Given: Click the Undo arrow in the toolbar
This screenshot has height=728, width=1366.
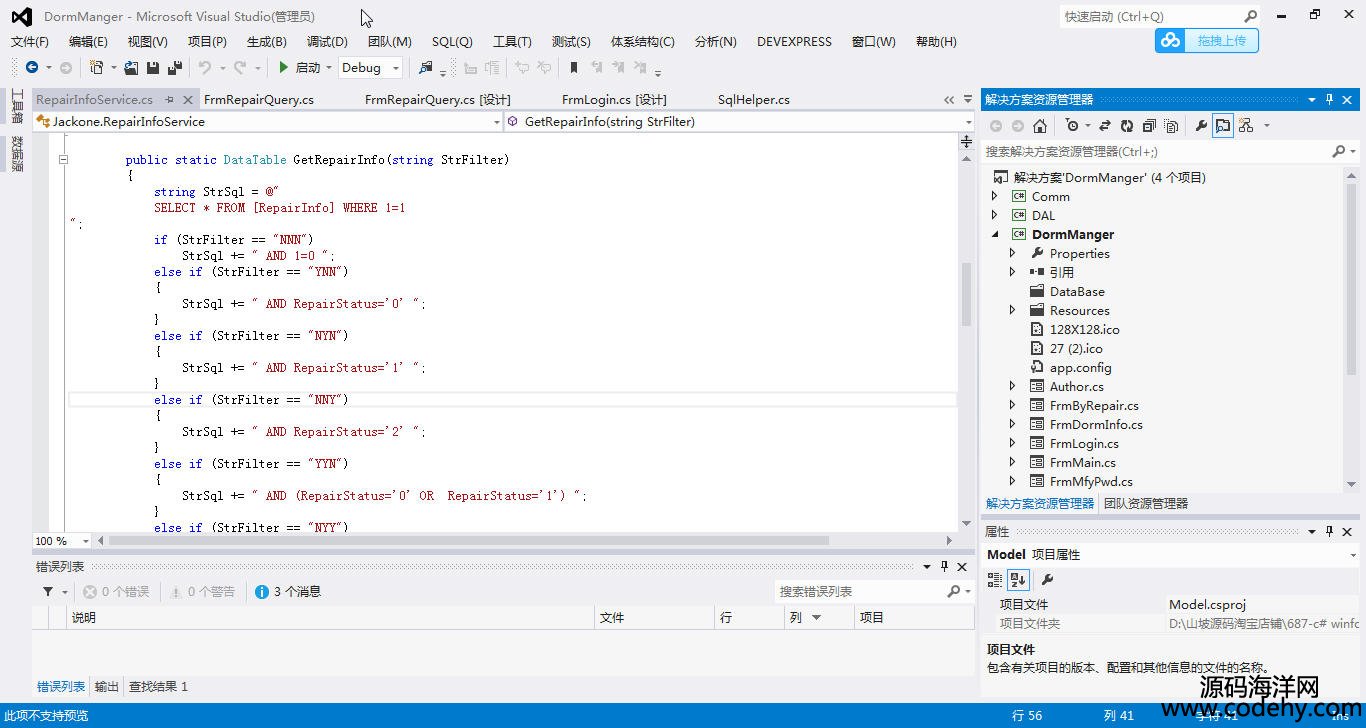Looking at the screenshot, I should tap(205, 68).
